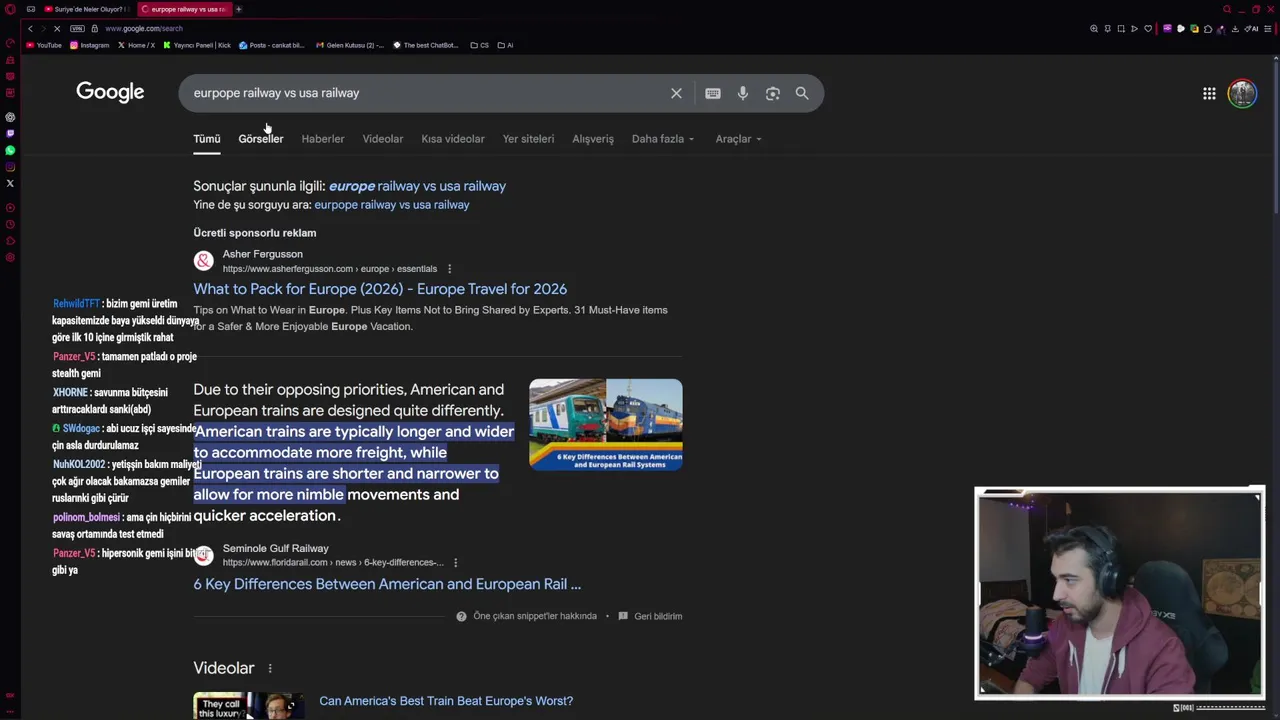Bookmark this page with heart icon
Image resolution: width=1280 pixels, height=720 pixels.
click(x=1148, y=28)
